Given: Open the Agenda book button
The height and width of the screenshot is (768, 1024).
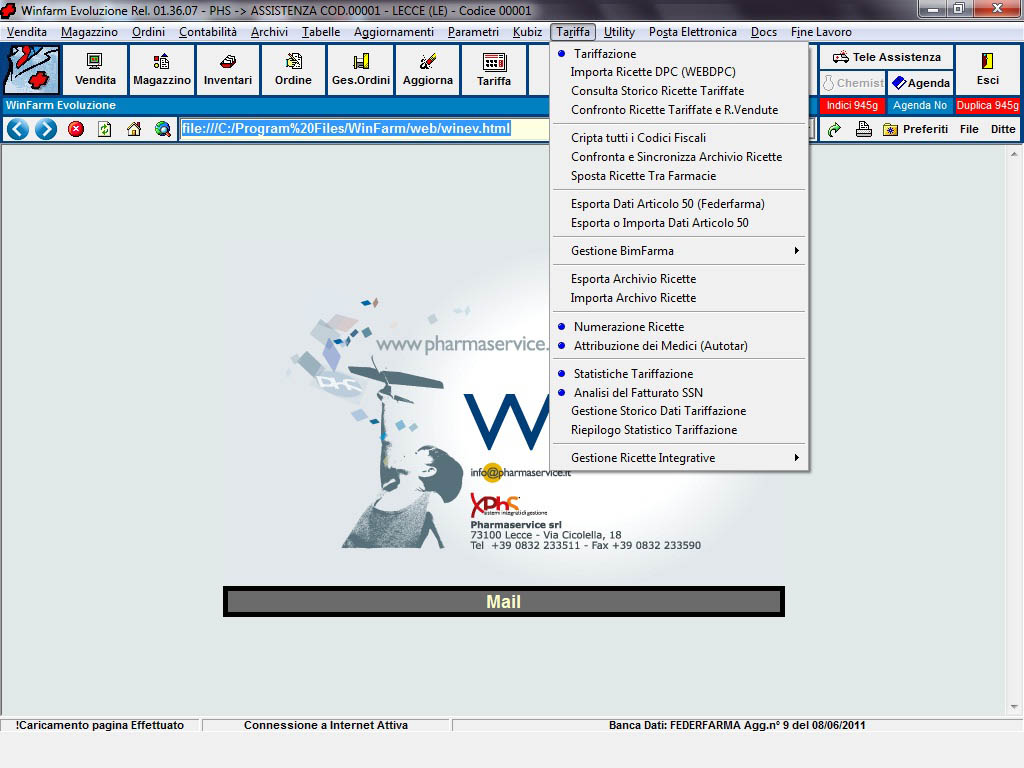Looking at the screenshot, I should (920, 83).
